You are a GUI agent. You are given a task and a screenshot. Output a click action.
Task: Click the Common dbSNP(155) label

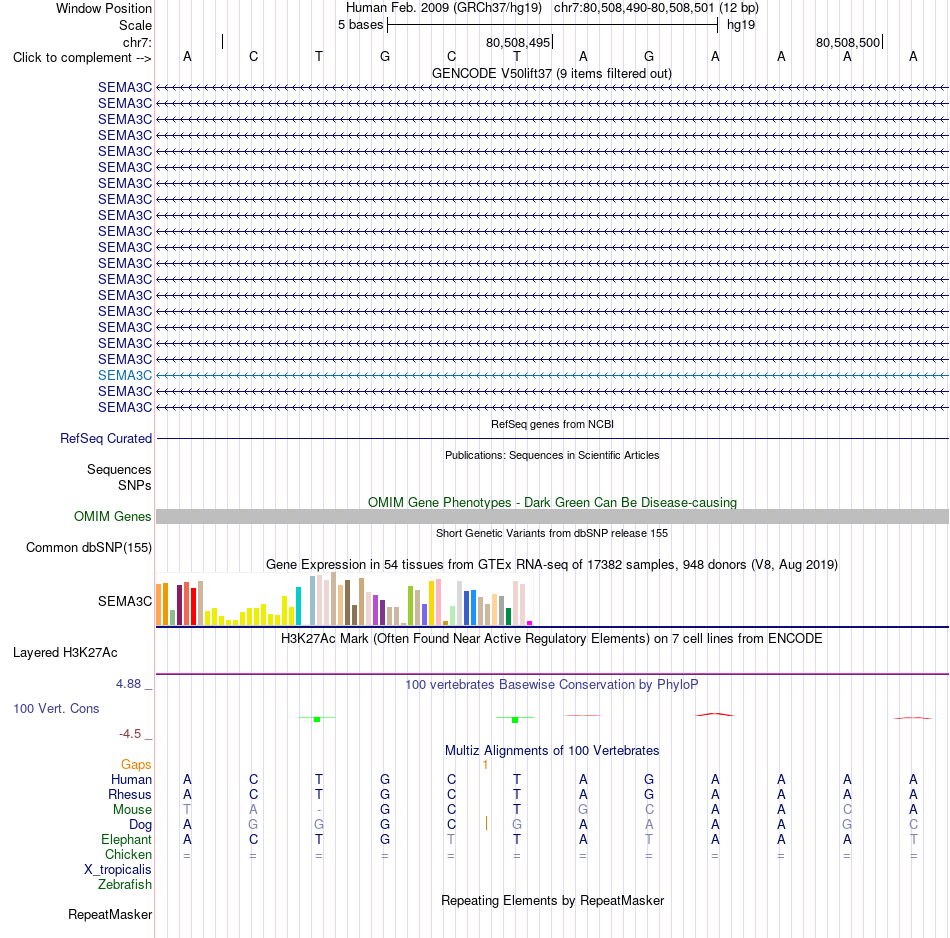[x=88, y=547]
